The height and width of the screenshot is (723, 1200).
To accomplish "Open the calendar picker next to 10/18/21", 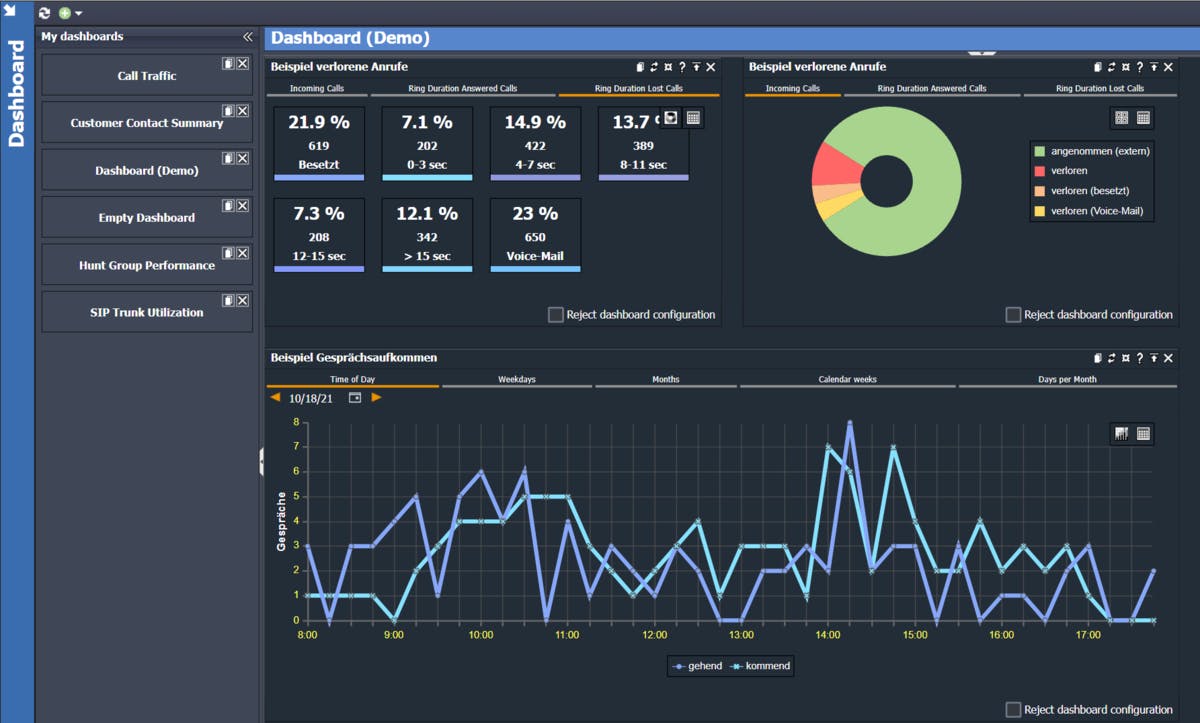I will (354, 397).
